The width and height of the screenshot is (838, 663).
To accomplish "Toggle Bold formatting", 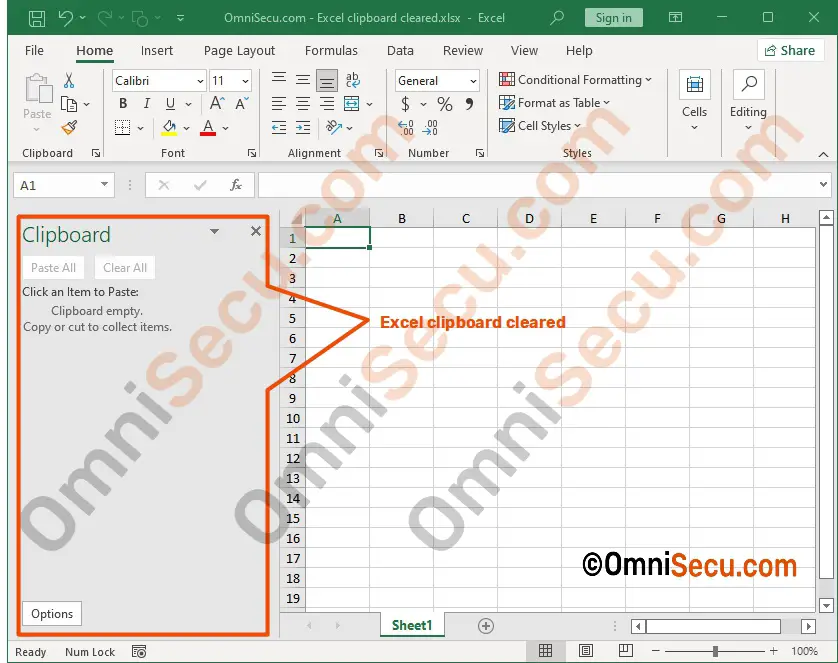I will (x=123, y=104).
